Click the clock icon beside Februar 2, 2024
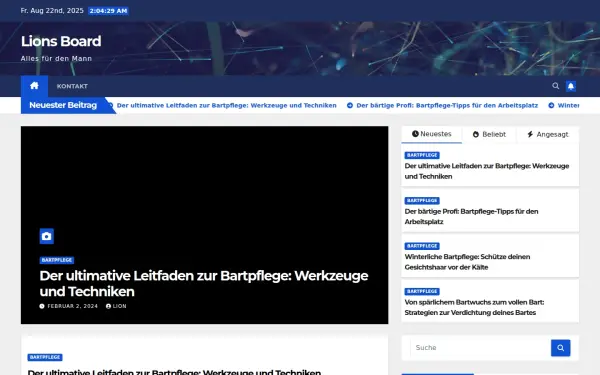This screenshot has width=600, height=375. pos(42,306)
